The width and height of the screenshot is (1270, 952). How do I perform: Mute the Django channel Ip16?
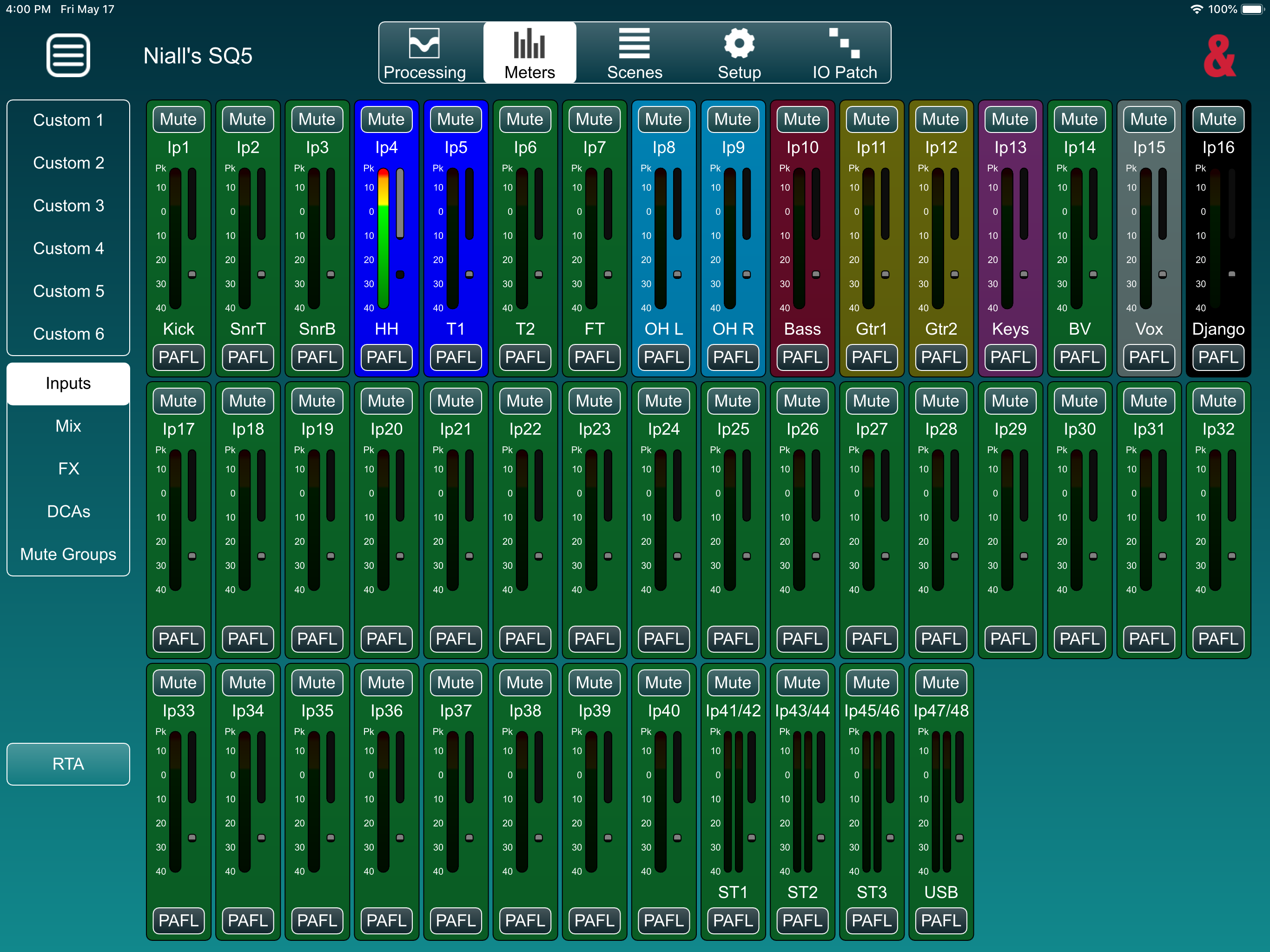[1218, 119]
